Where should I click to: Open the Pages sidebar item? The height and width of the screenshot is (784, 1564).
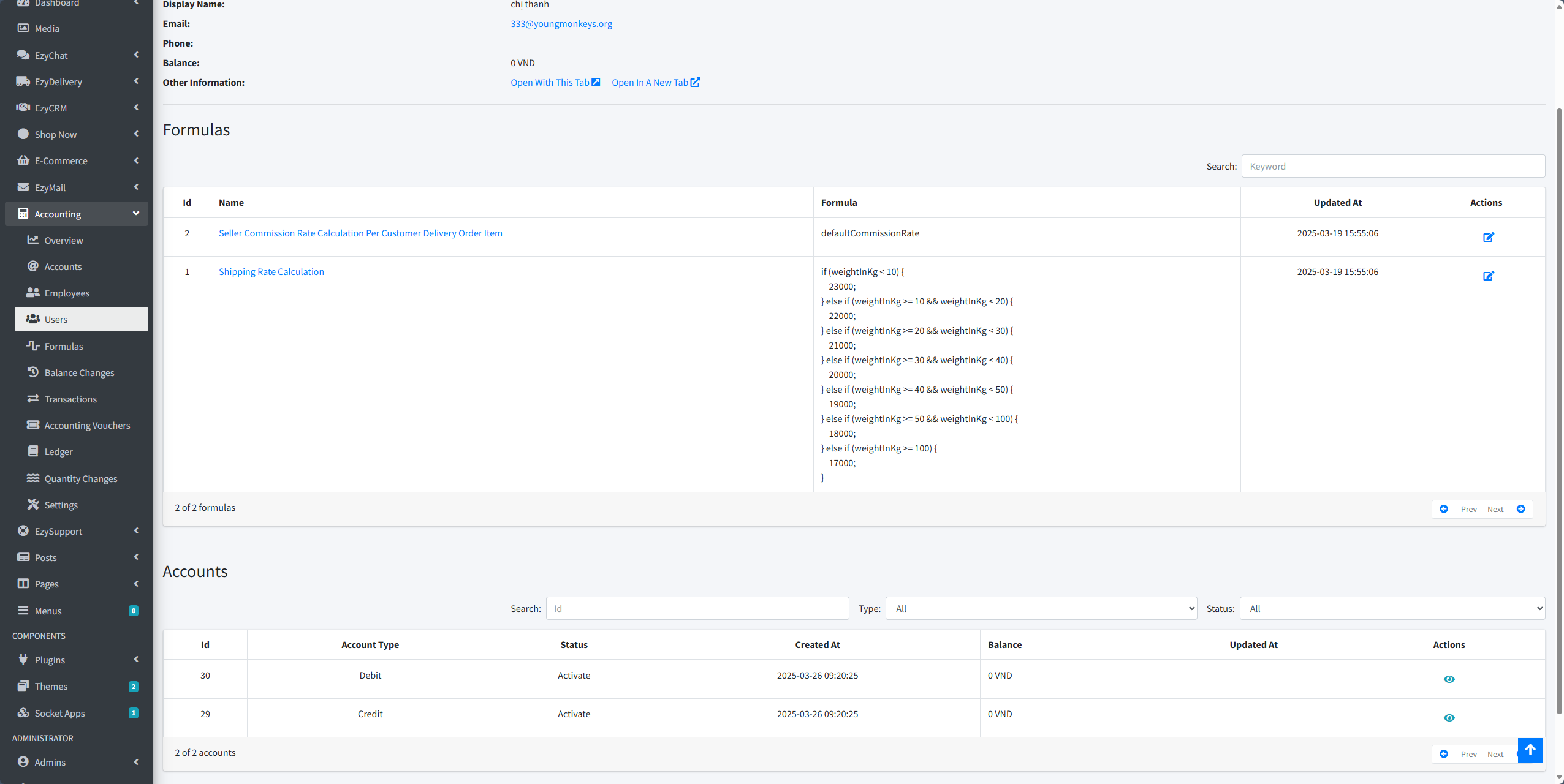coord(77,584)
